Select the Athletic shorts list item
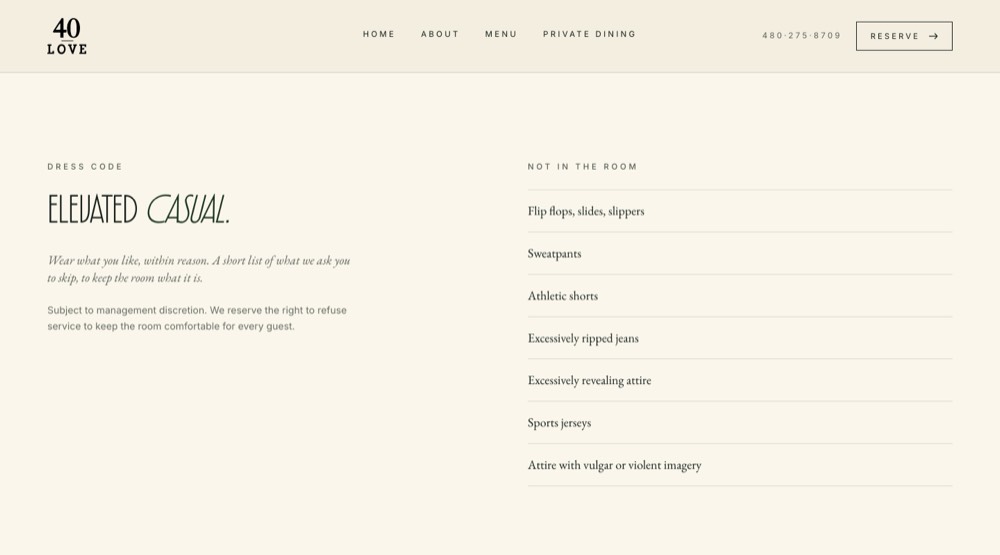Viewport: 1000px width, 555px height. coord(740,296)
